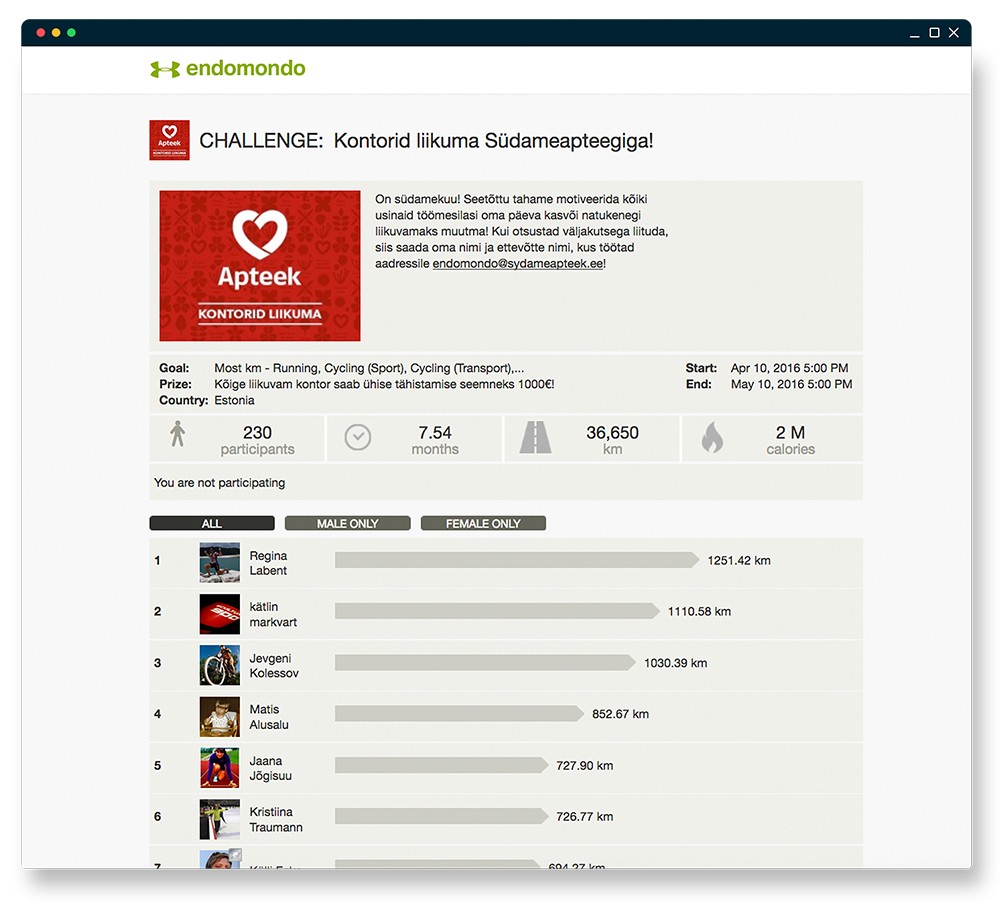Click the name Jevgeni Kolessov

click(x=274, y=665)
